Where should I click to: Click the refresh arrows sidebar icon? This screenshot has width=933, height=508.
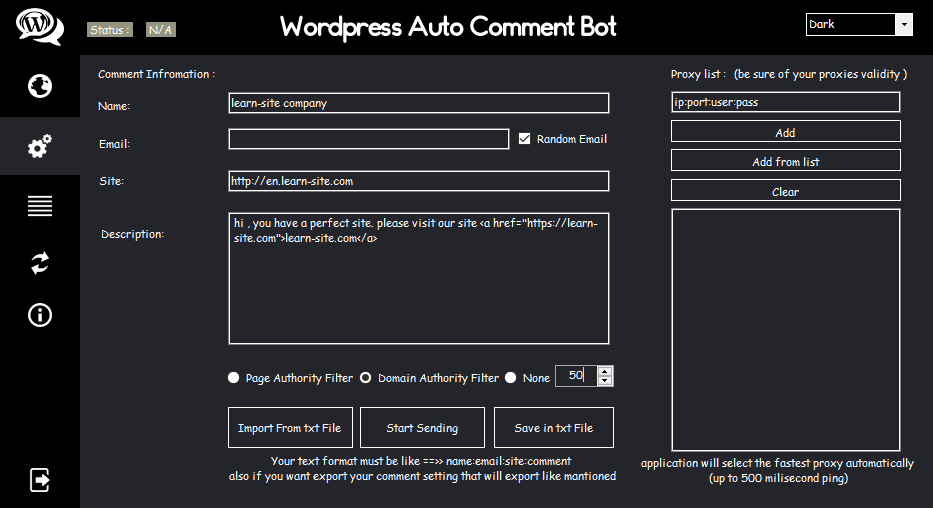pyautogui.click(x=40, y=263)
